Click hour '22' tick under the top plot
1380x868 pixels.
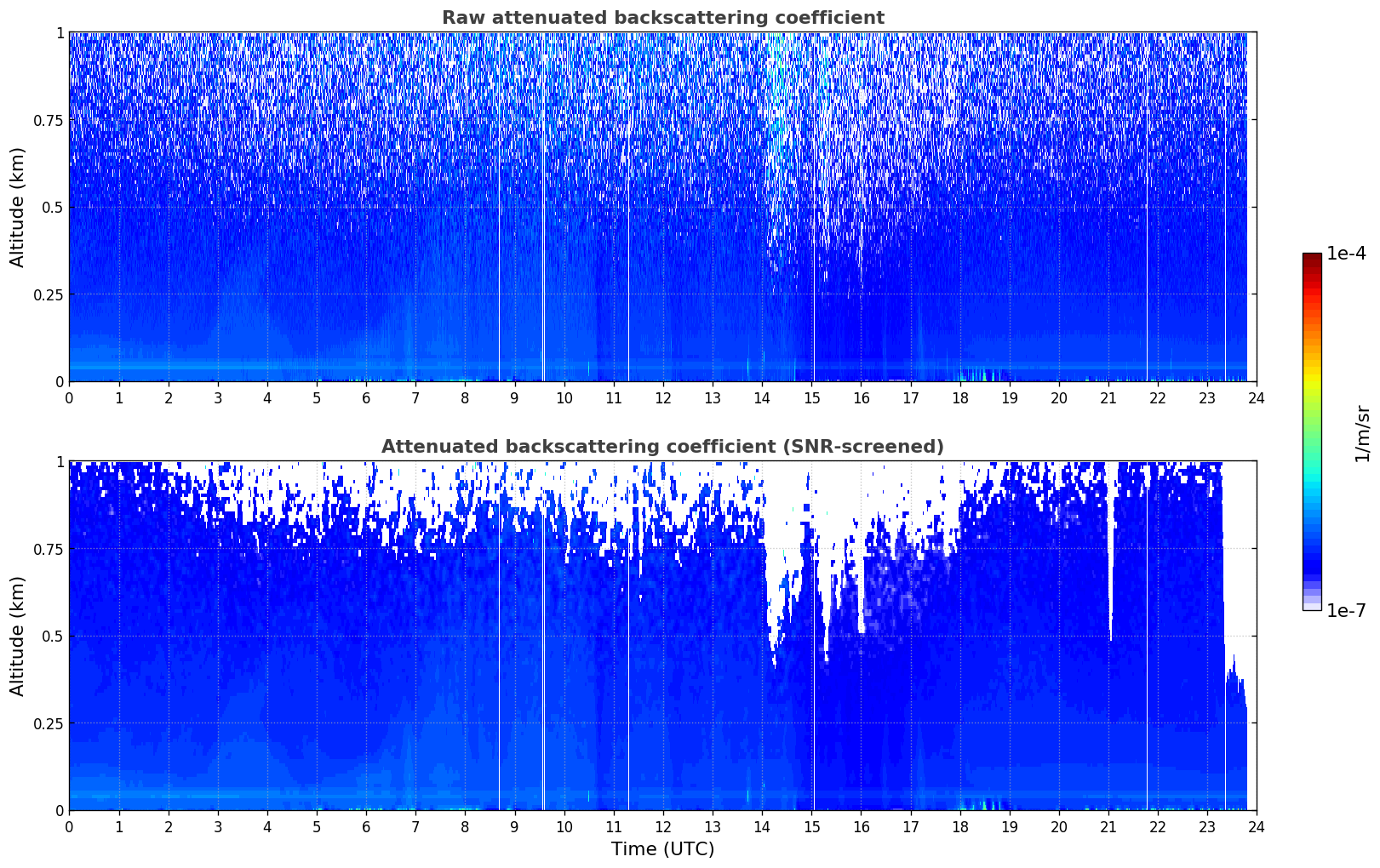click(1158, 397)
